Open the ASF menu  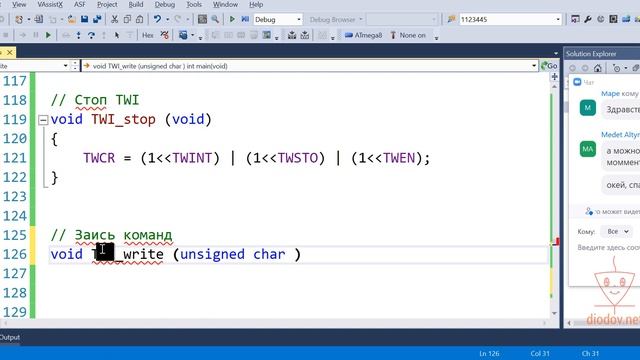tap(80, 4)
